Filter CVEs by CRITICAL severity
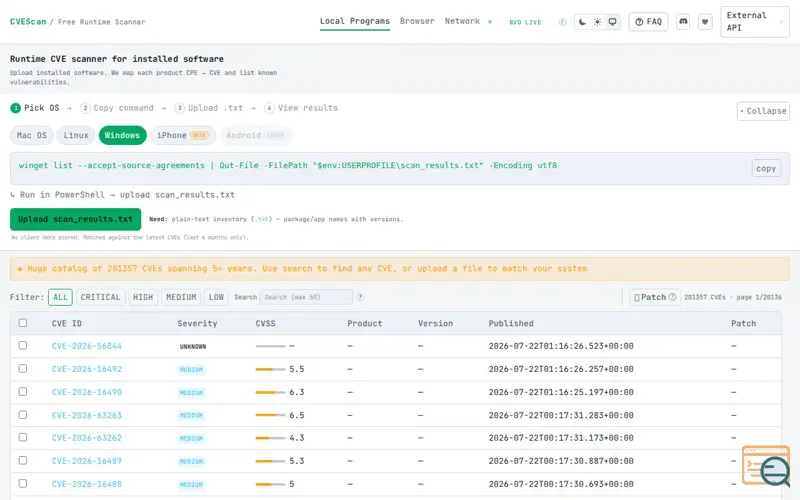The height and width of the screenshot is (500, 800). [x=101, y=297]
